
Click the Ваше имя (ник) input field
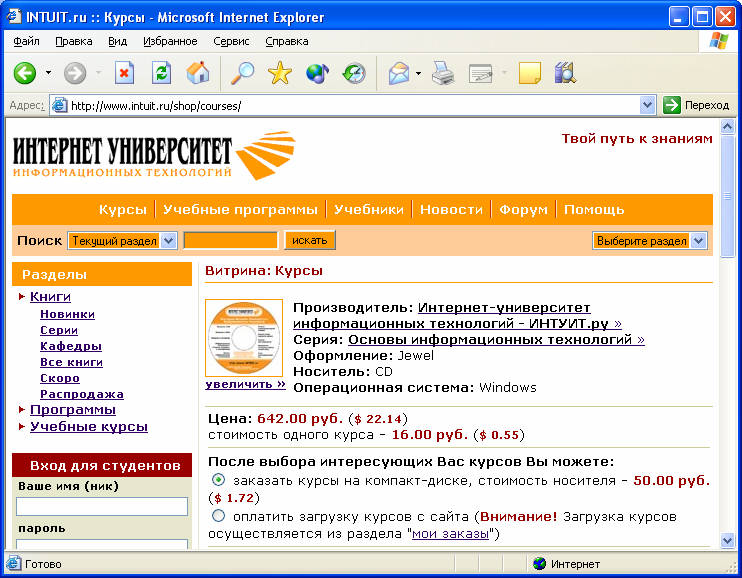tap(102, 506)
